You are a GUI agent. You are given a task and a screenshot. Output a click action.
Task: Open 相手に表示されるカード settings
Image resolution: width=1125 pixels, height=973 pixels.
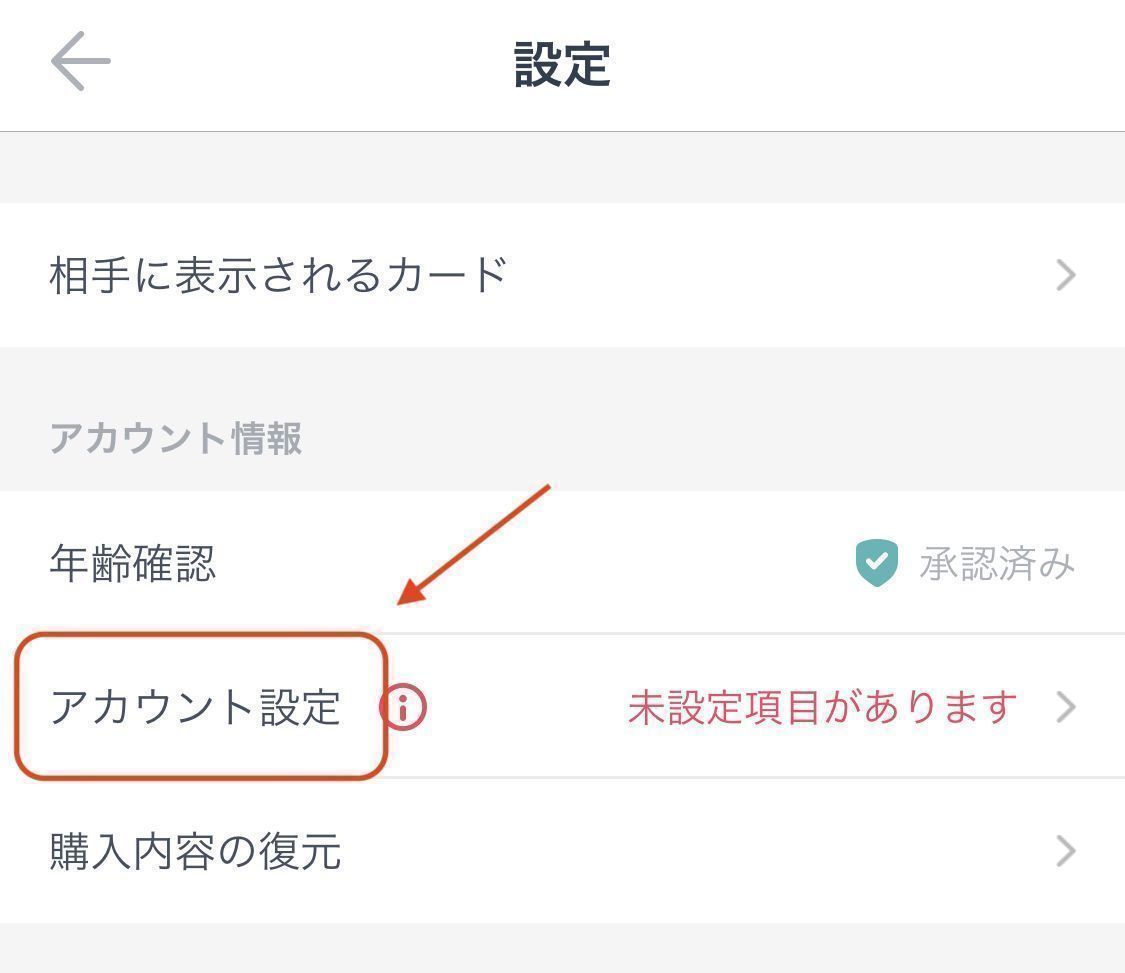[x=278, y=275]
